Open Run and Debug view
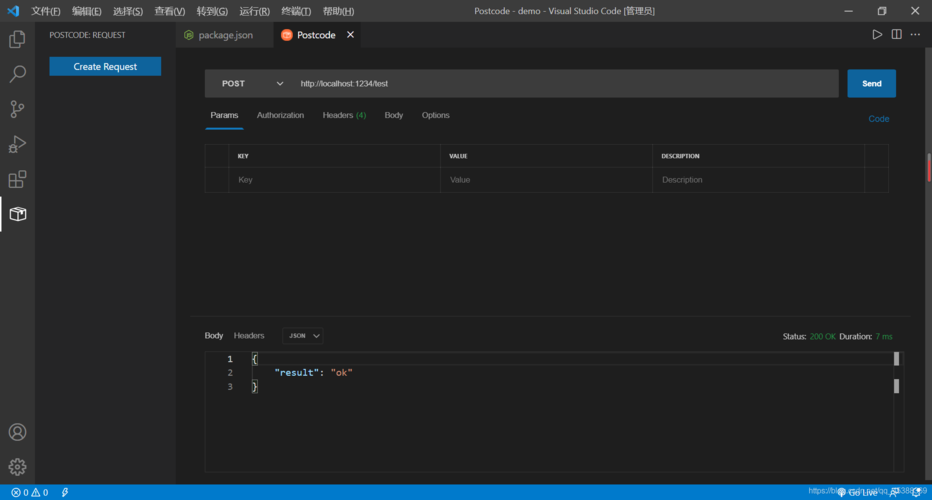Viewport: 932px width, 500px height. 17,144
